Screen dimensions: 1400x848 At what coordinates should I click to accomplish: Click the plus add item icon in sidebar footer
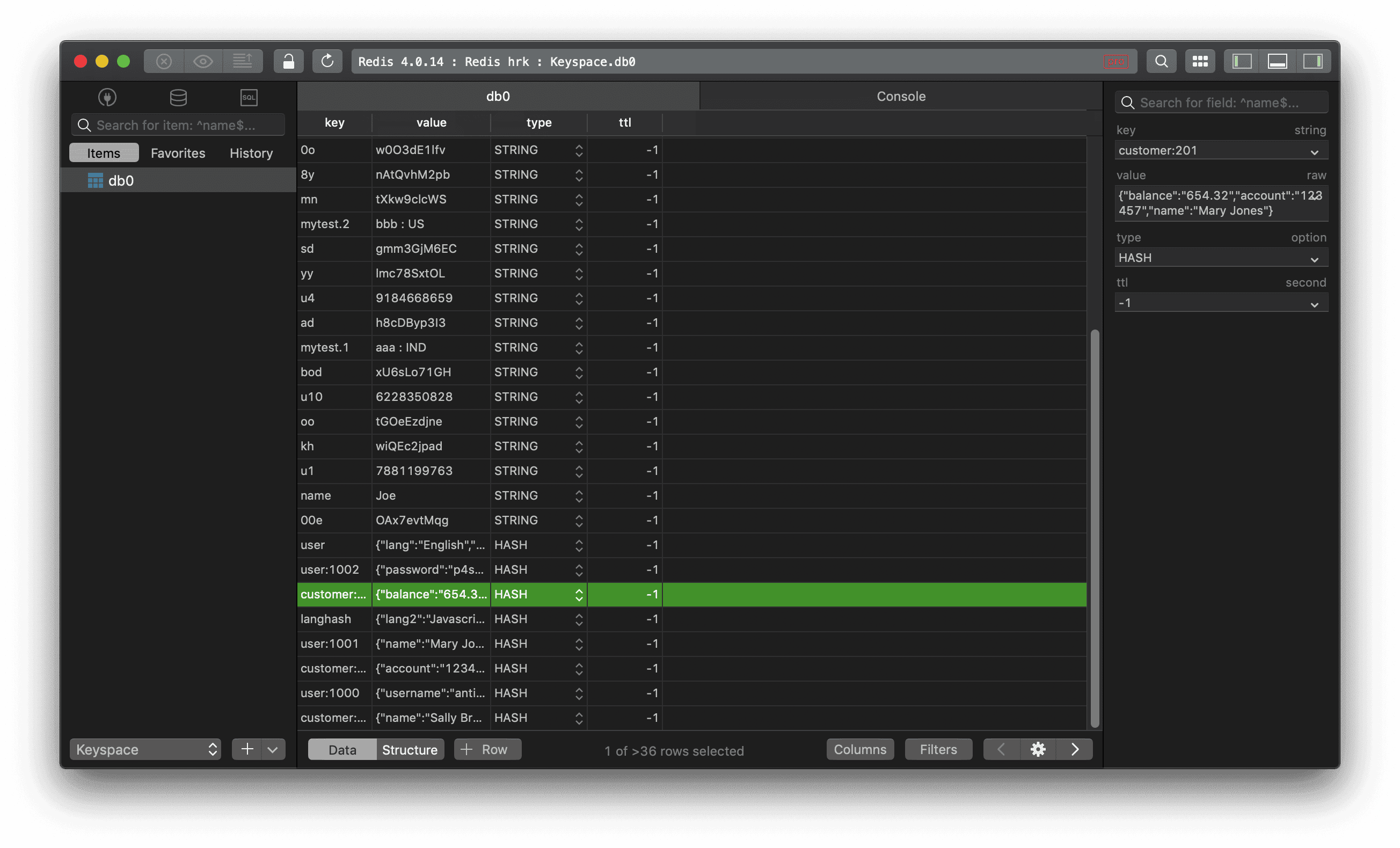coord(247,749)
